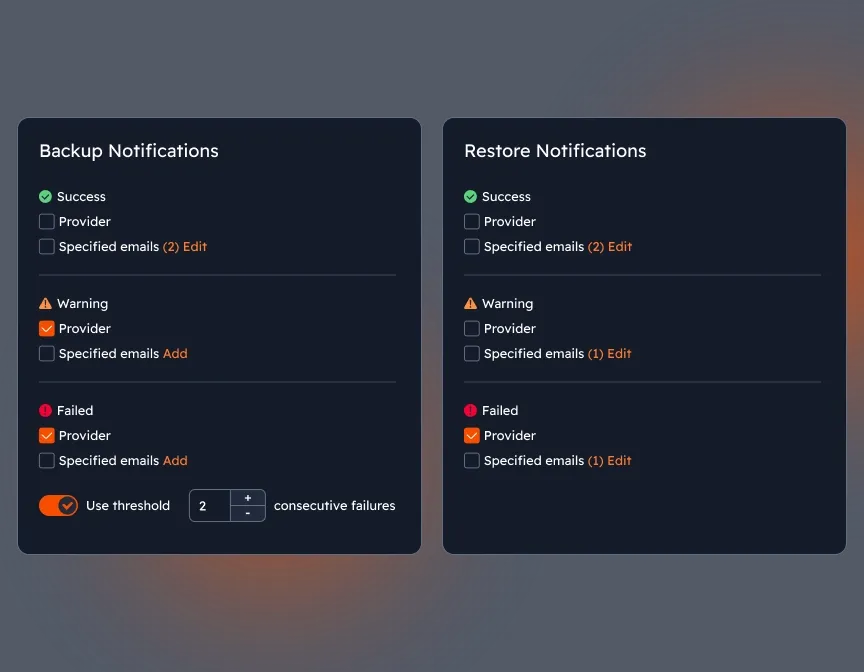Viewport: 864px width, 672px height.
Task: Edit specified emails for Restore Failed
Action: (x=621, y=460)
